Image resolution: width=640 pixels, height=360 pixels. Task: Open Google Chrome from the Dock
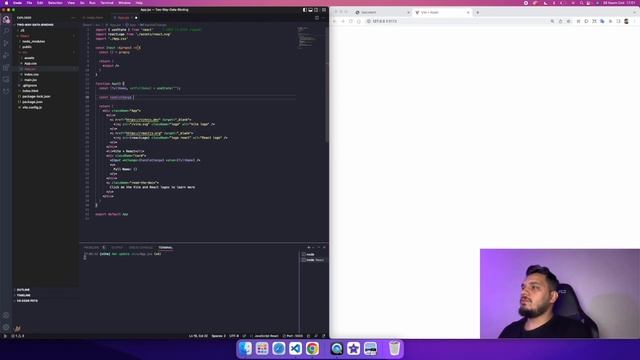point(312,348)
